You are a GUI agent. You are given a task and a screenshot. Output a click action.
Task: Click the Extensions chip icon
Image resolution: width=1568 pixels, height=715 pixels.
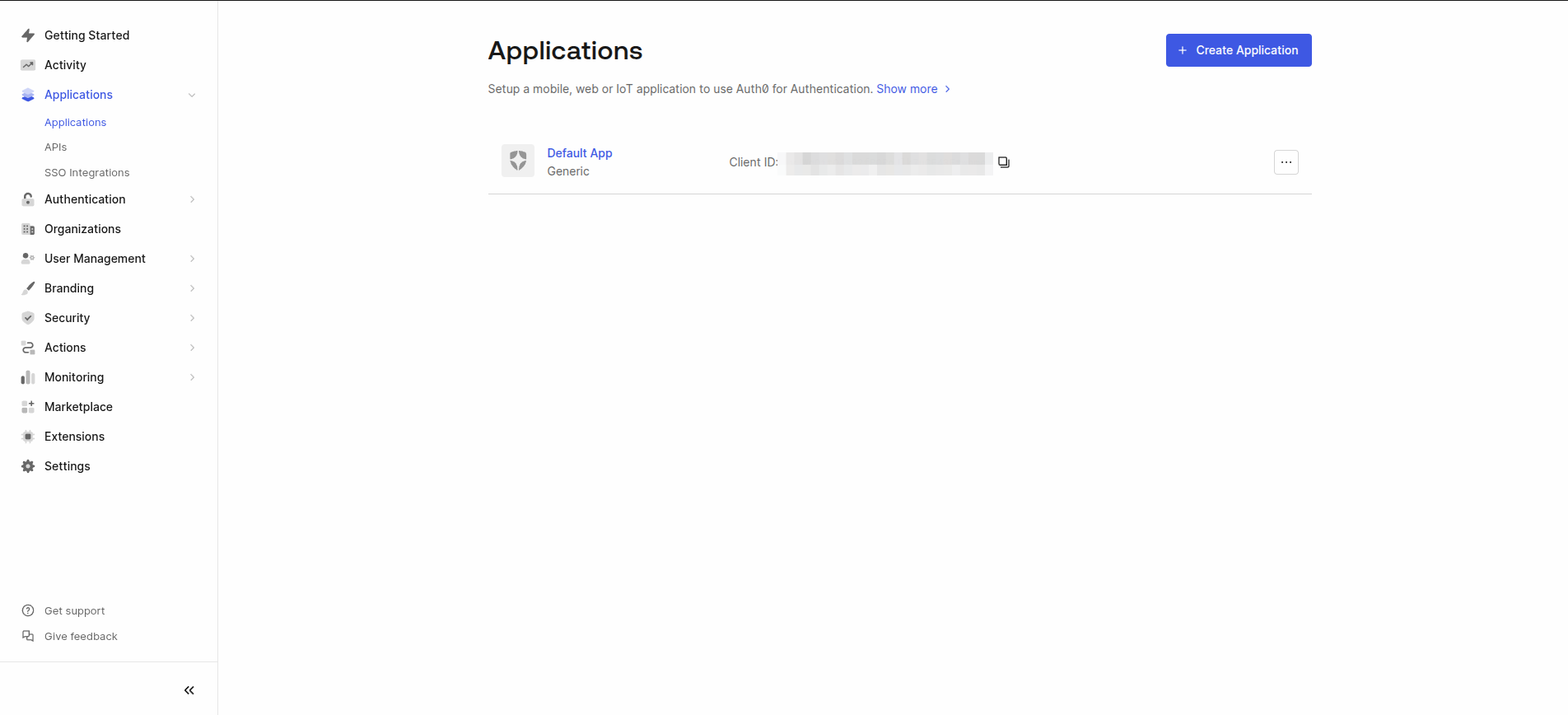click(28, 437)
